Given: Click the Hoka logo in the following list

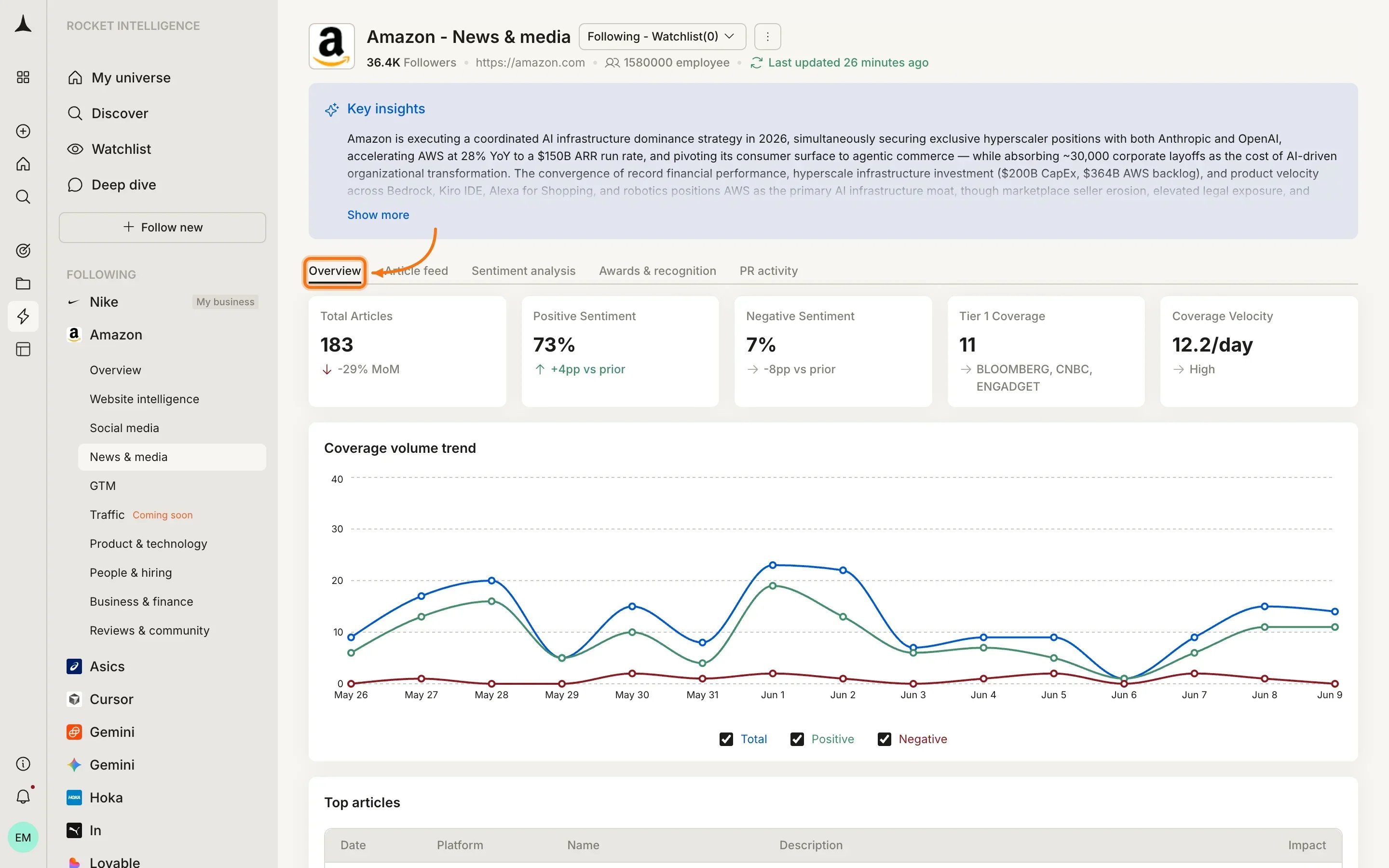Looking at the screenshot, I should pos(74,798).
